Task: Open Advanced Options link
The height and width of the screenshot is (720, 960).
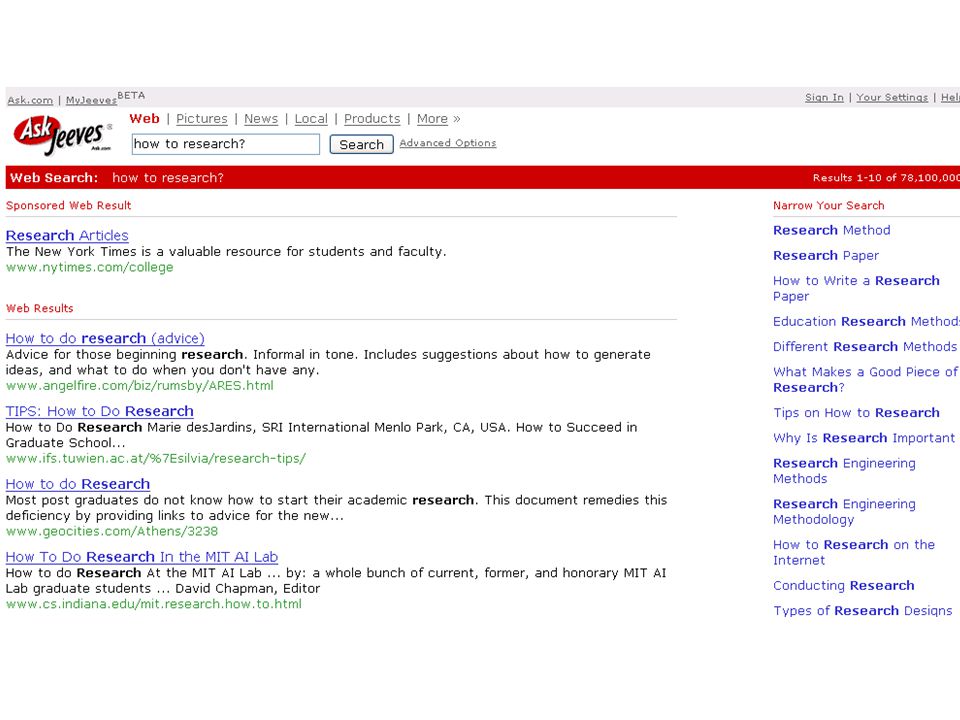Action: point(448,143)
